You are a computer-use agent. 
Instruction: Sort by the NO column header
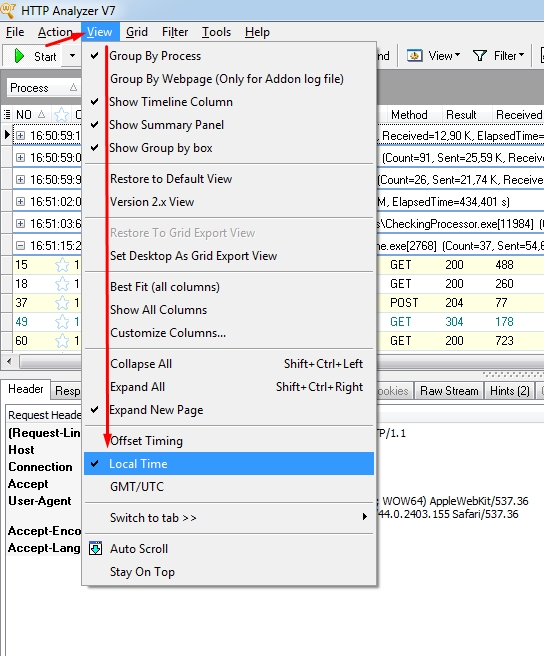point(31,115)
